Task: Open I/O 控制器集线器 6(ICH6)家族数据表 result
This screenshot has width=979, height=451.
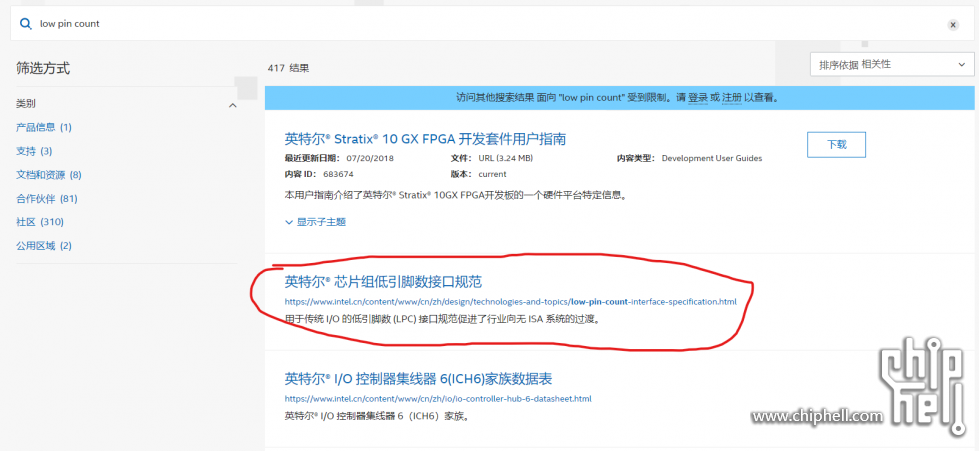Action: tap(418, 379)
